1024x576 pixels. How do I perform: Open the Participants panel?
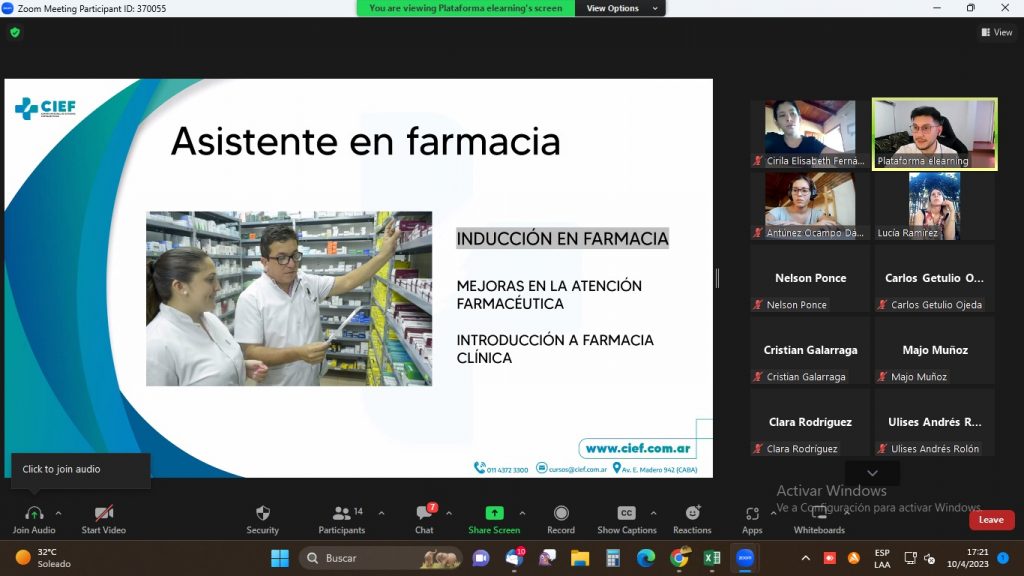[342, 519]
